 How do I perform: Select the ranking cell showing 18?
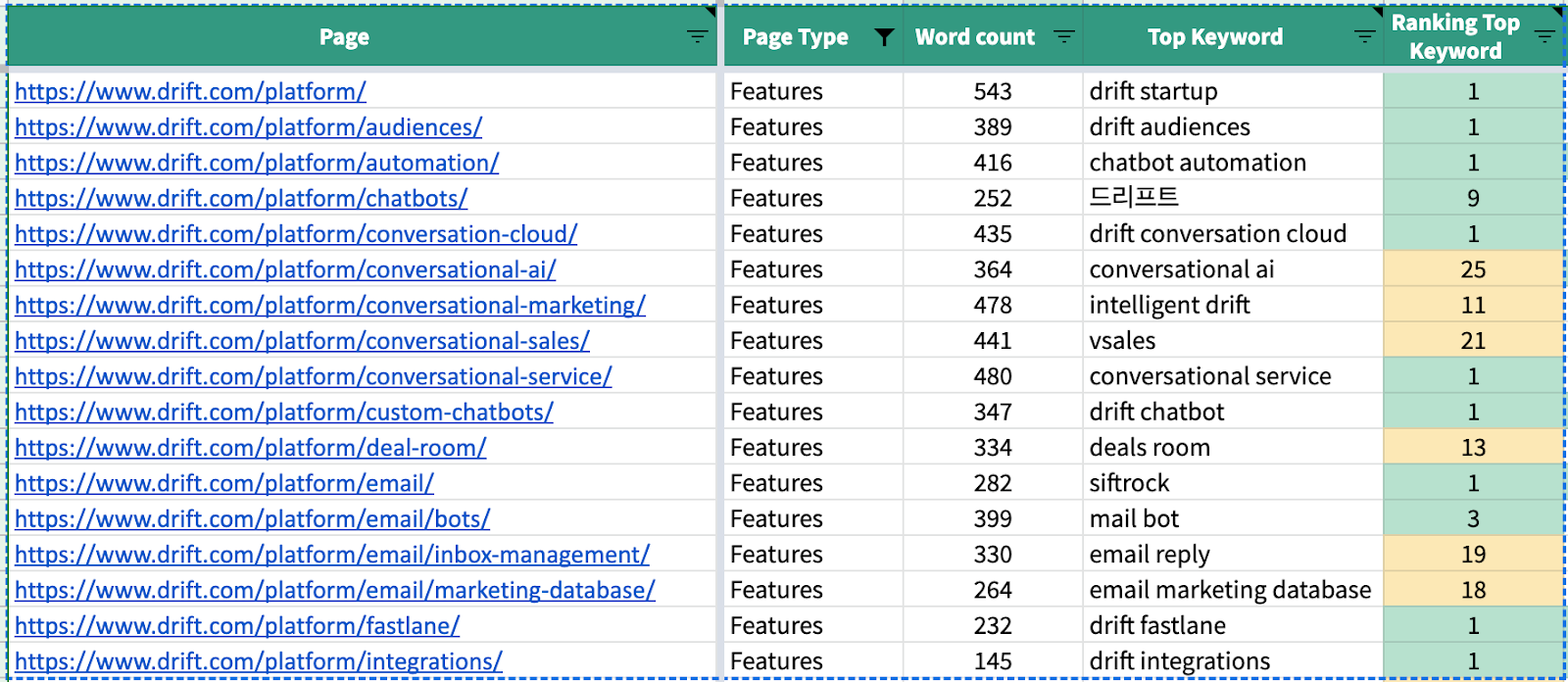point(1473,590)
